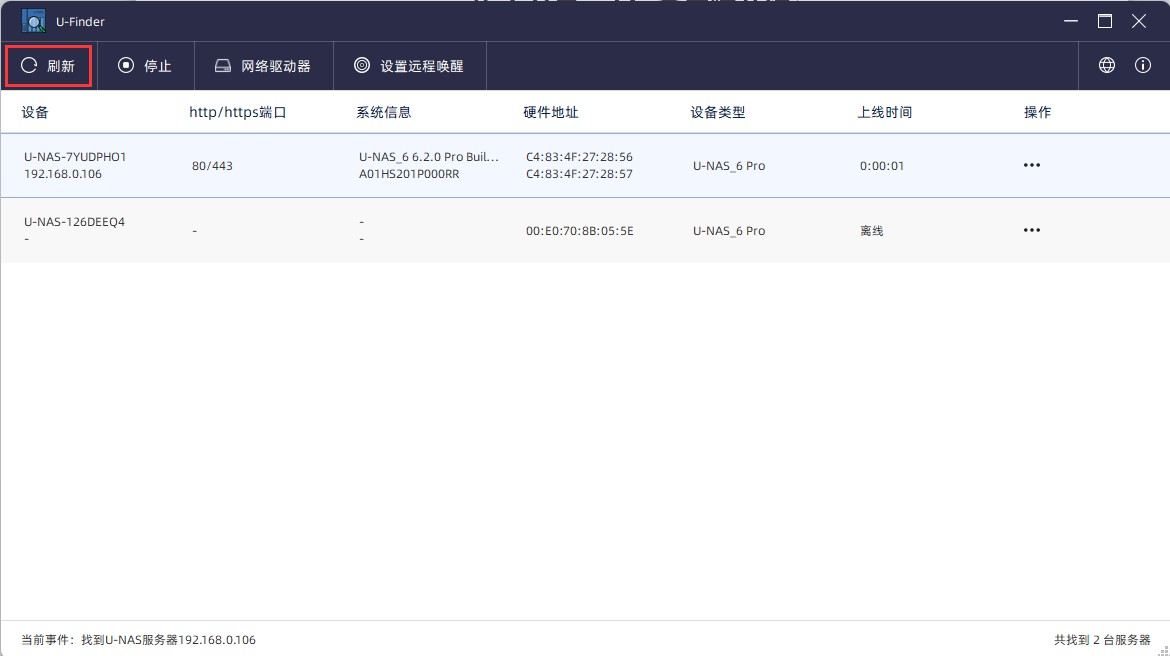Sort by 上线时间 column header
Viewport: 1170px width, 656px height.
click(885, 112)
